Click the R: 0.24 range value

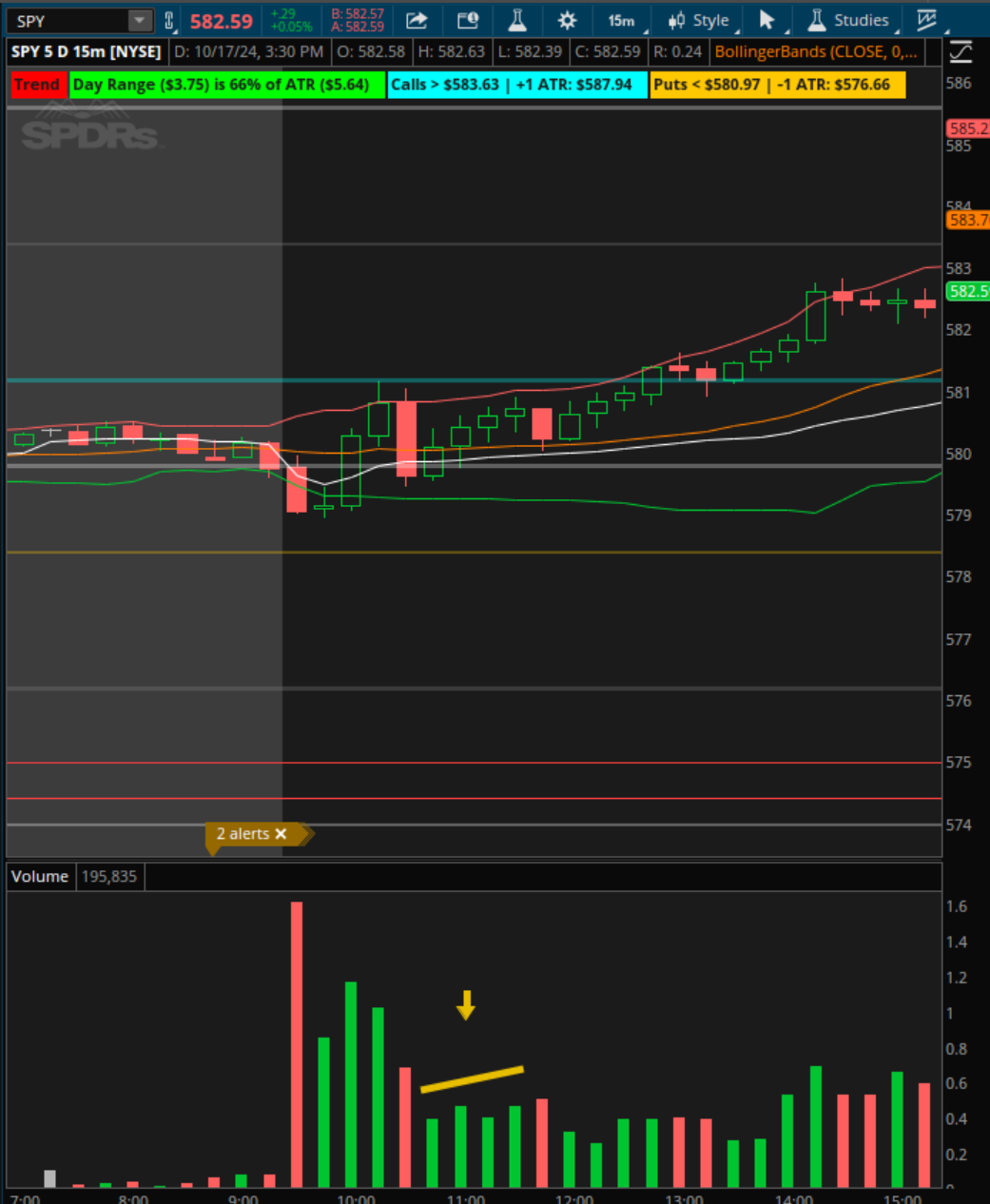(x=677, y=52)
